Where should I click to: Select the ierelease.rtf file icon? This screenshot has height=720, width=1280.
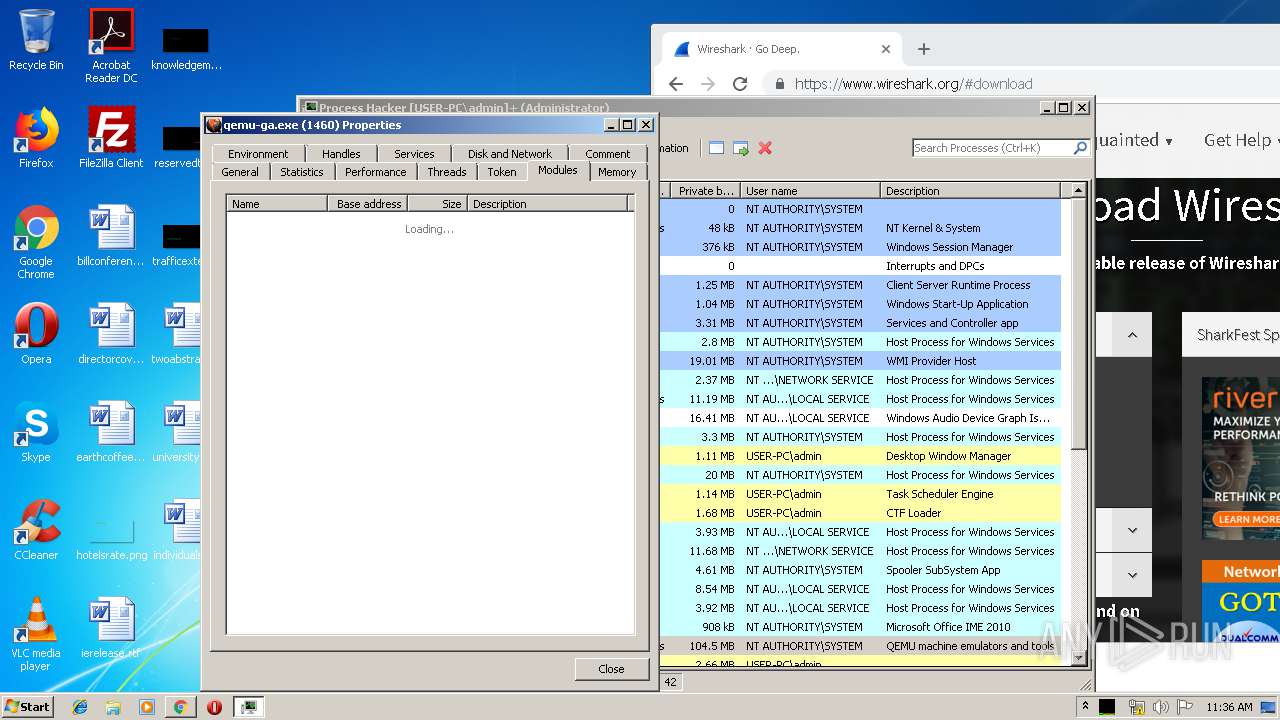pos(111,628)
